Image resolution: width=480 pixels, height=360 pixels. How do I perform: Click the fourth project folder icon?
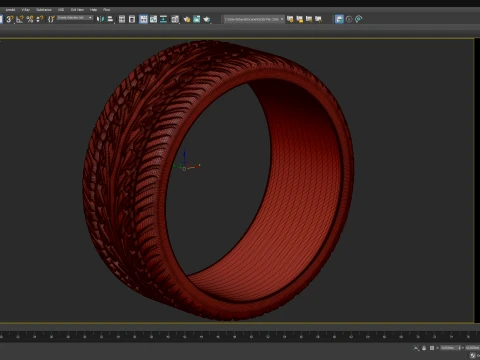pos(318,19)
